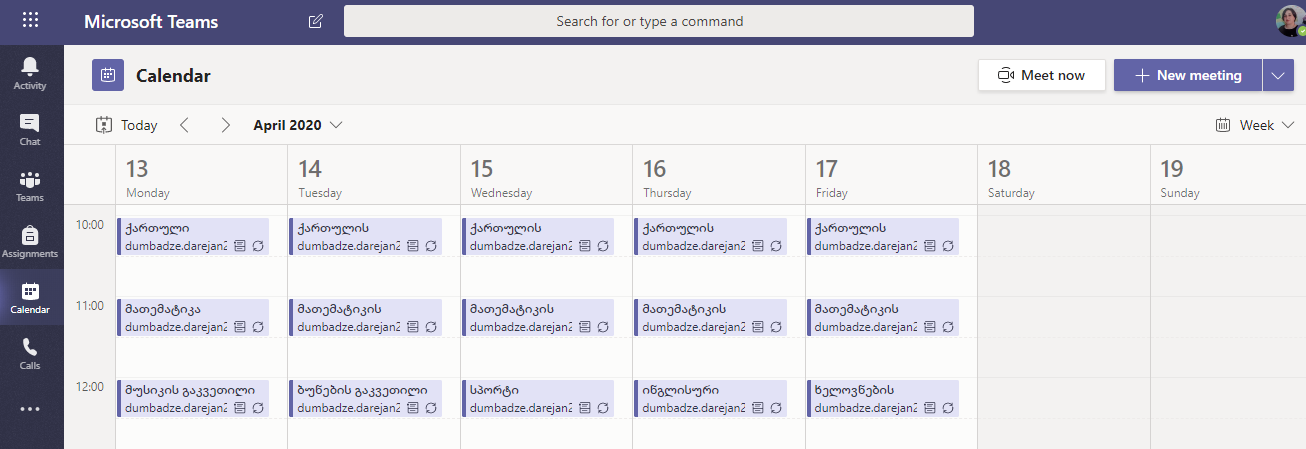
Task: Open Wednesday 12:00 სპორტი meeting
Action: pyautogui.click(x=538, y=398)
